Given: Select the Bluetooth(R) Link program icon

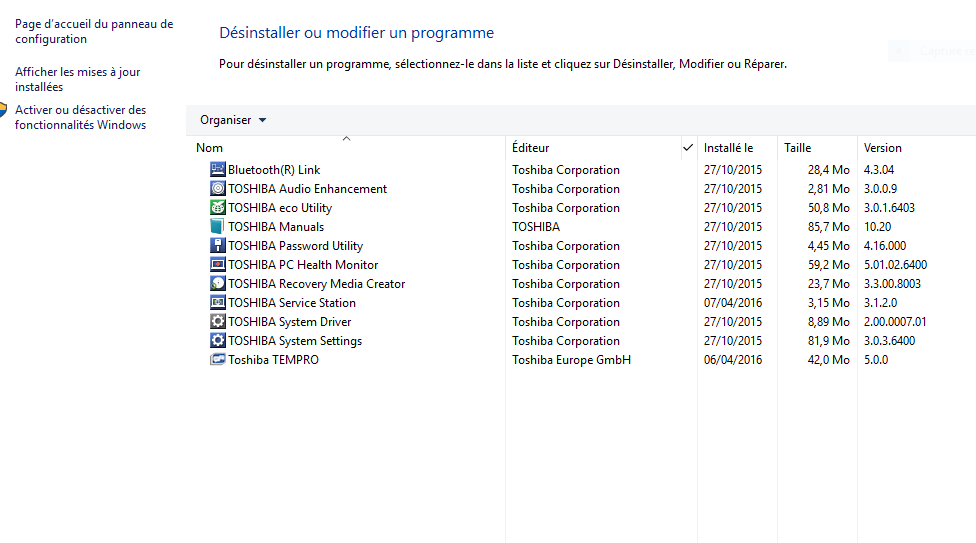Looking at the screenshot, I should click(x=217, y=169).
